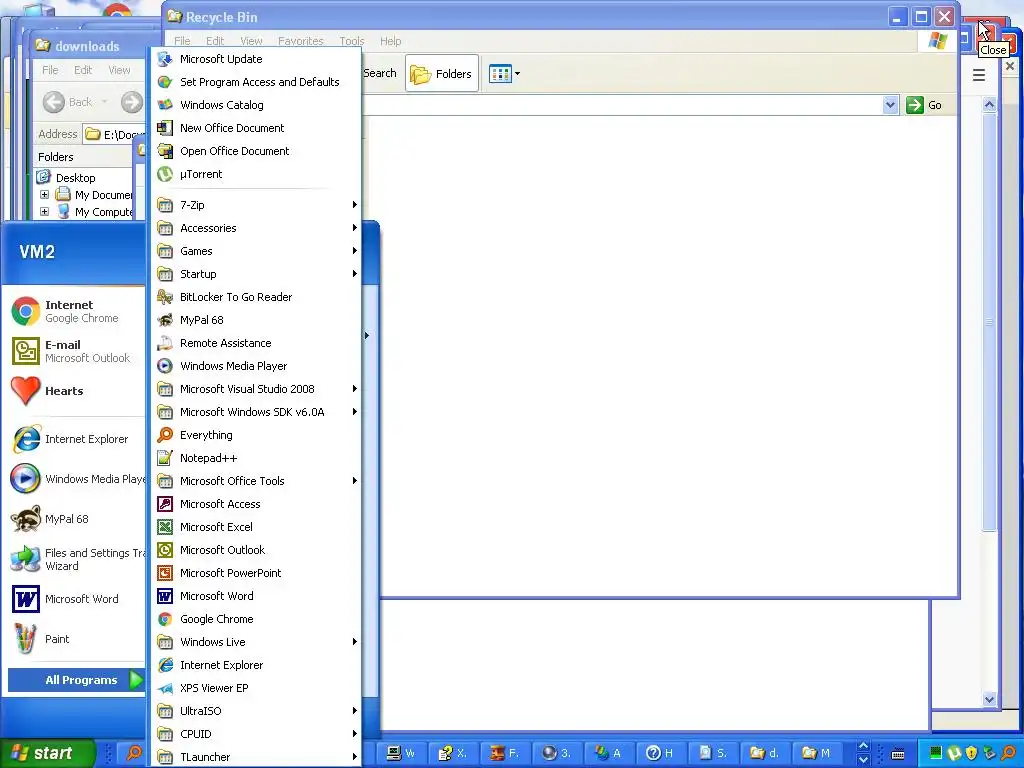Open View menu in Recycle Bin window

pos(251,40)
